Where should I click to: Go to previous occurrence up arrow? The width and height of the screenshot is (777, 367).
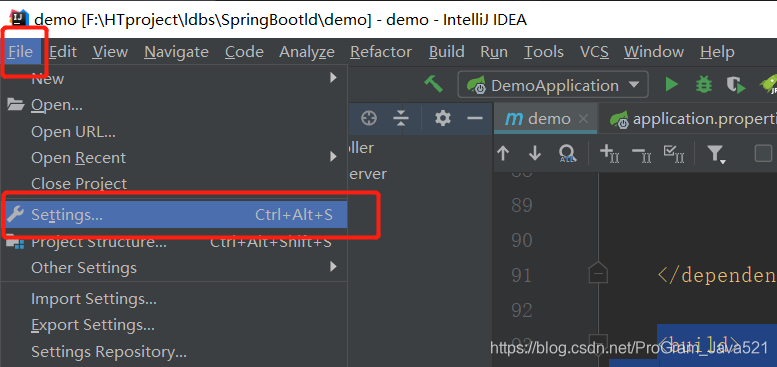(503, 154)
